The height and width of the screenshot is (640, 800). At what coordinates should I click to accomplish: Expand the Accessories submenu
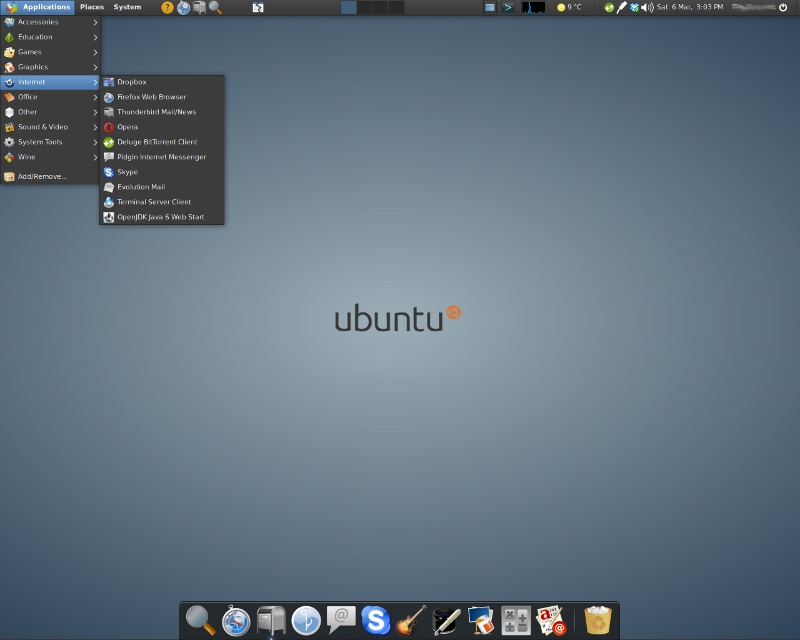point(51,22)
